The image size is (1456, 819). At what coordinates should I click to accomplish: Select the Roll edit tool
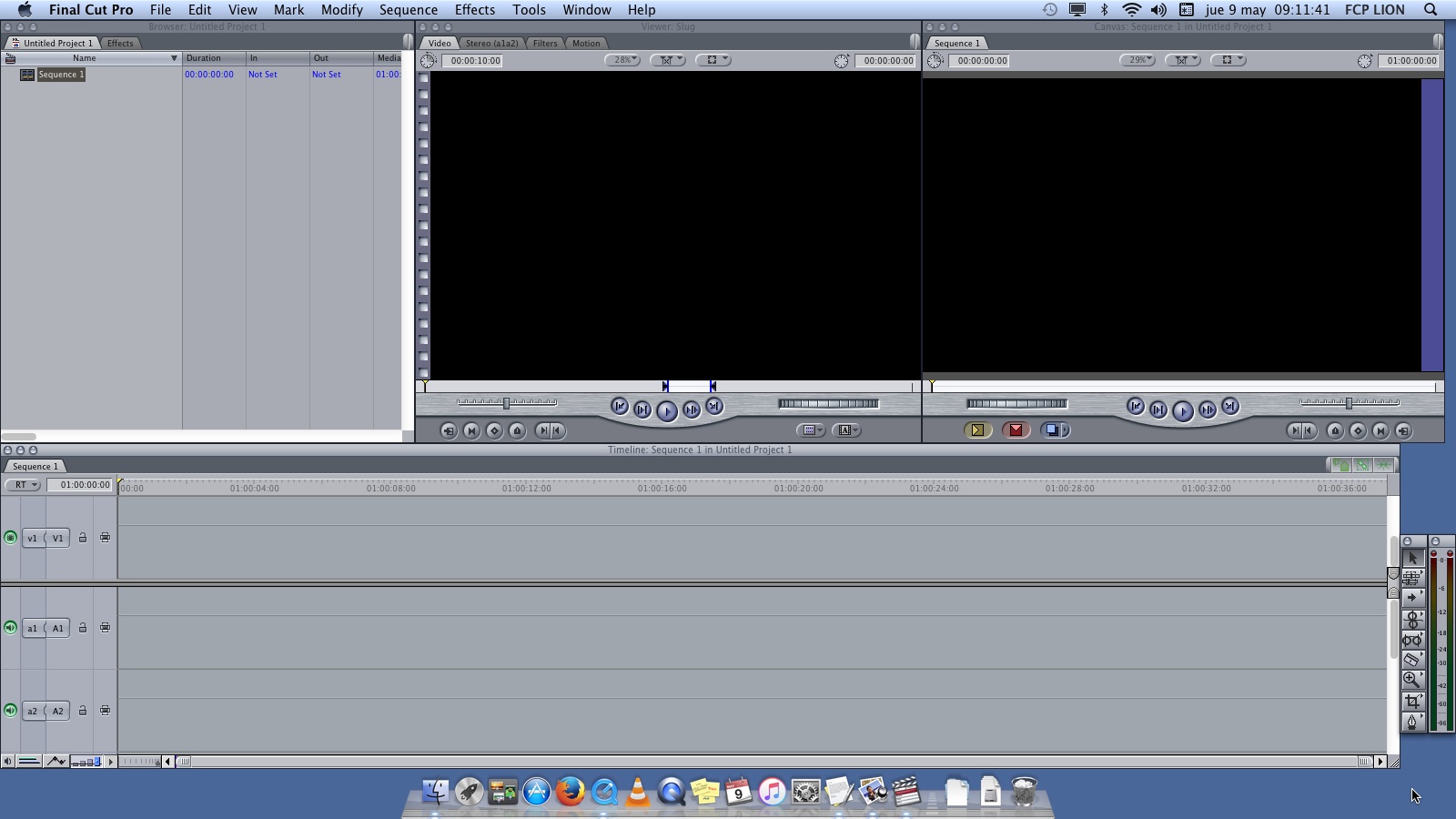(1412, 619)
